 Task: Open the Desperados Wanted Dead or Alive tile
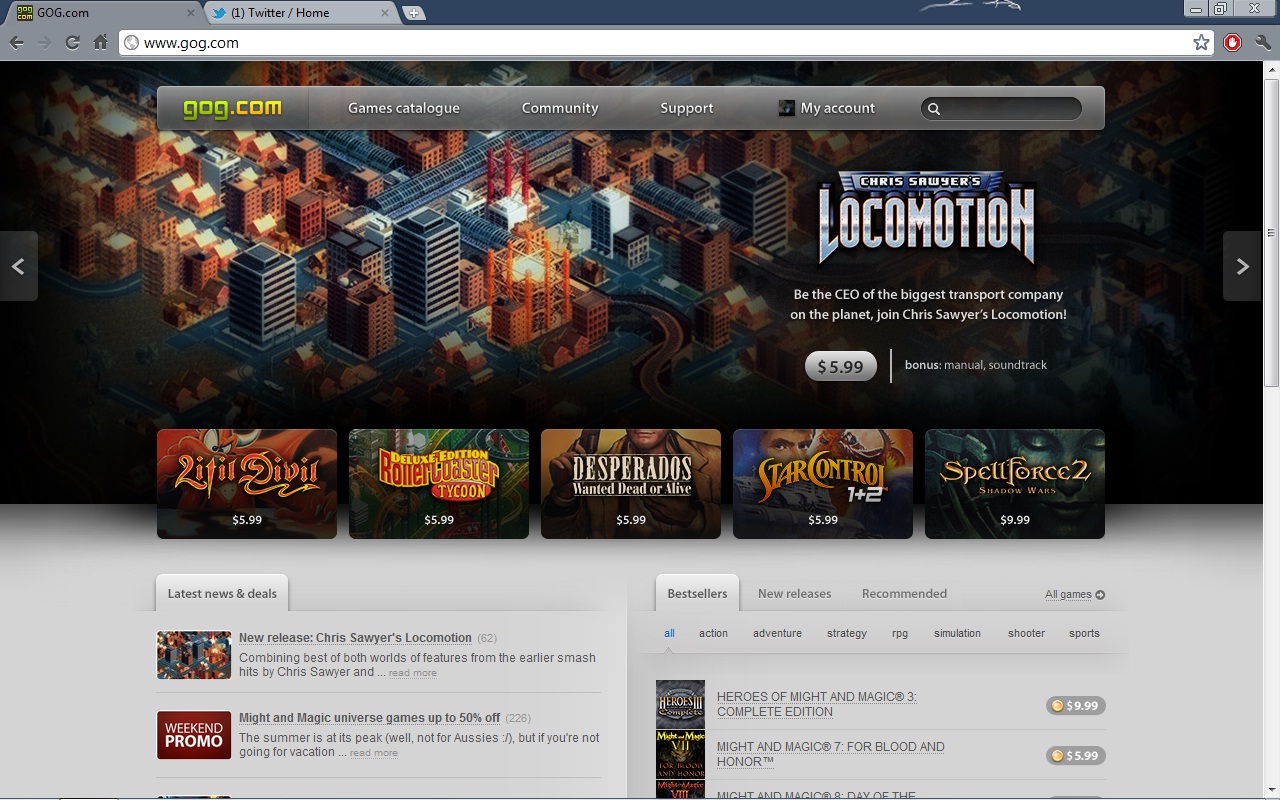point(631,484)
